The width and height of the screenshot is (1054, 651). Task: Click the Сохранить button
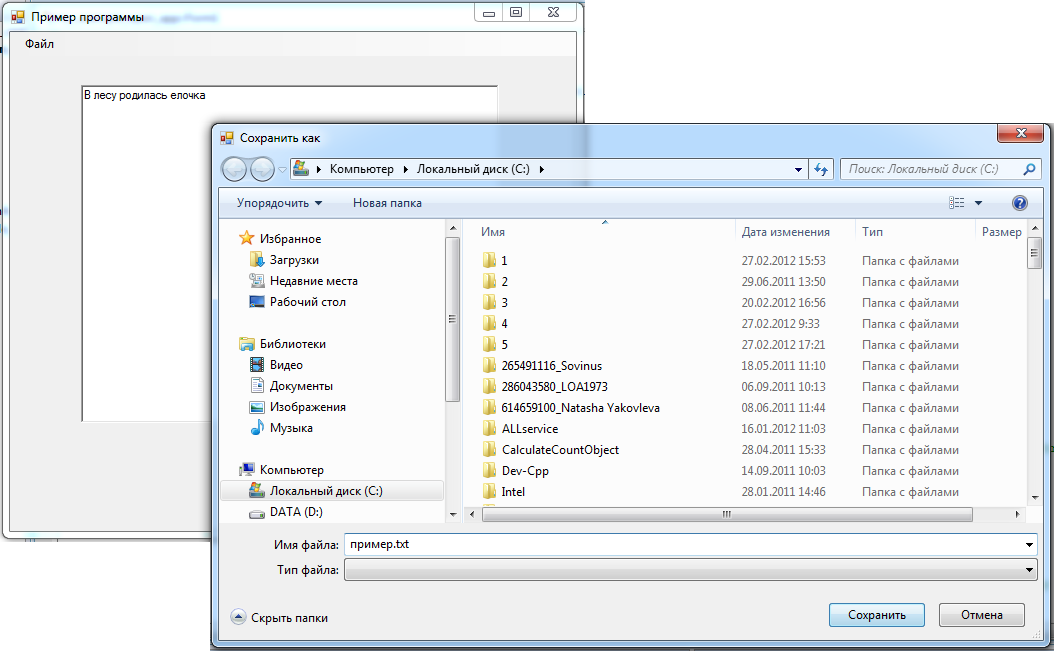(x=877, y=615)
